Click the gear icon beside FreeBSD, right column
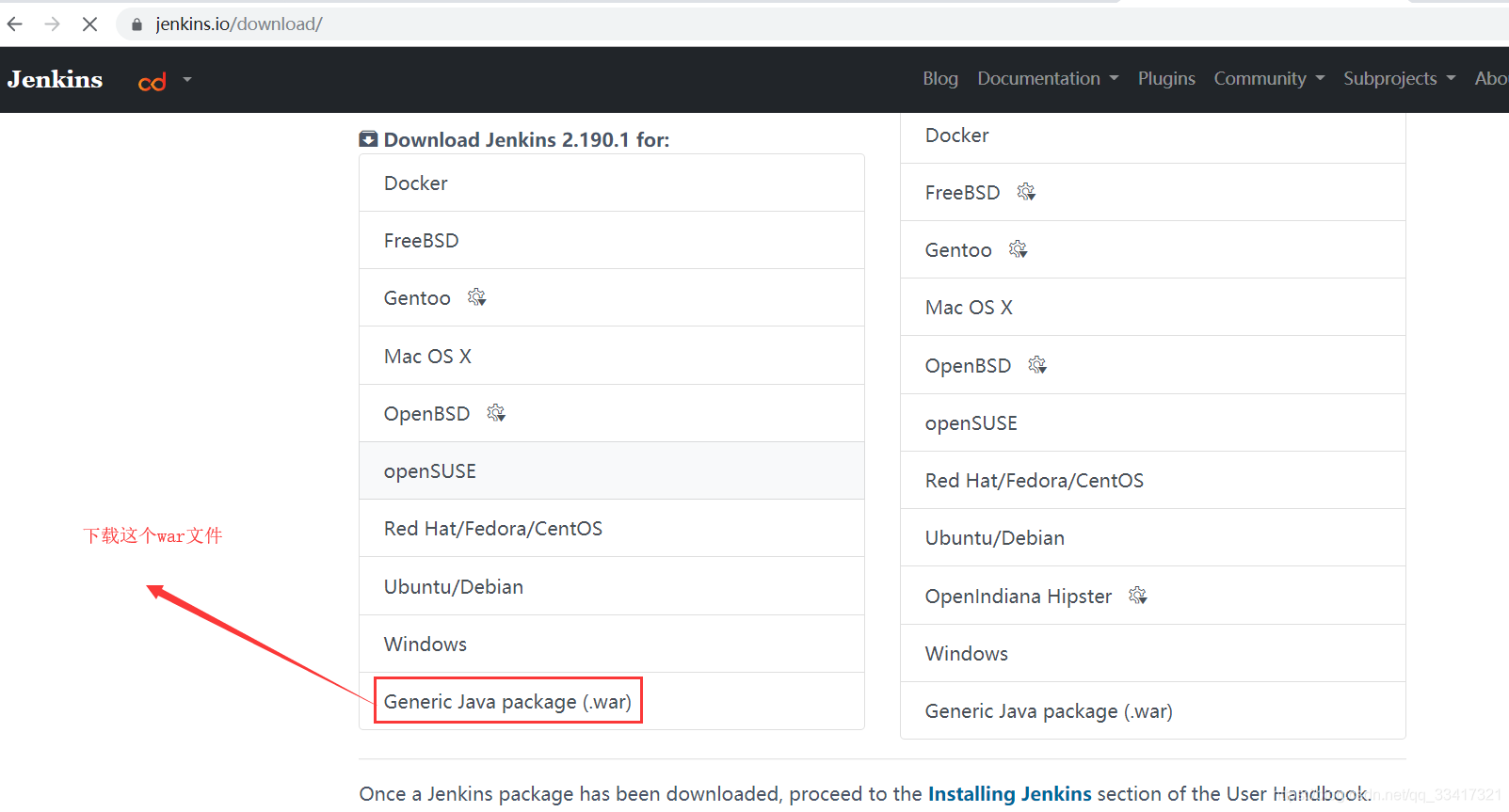Screen dimensions: 1509x812 [x=1026, y=192]
